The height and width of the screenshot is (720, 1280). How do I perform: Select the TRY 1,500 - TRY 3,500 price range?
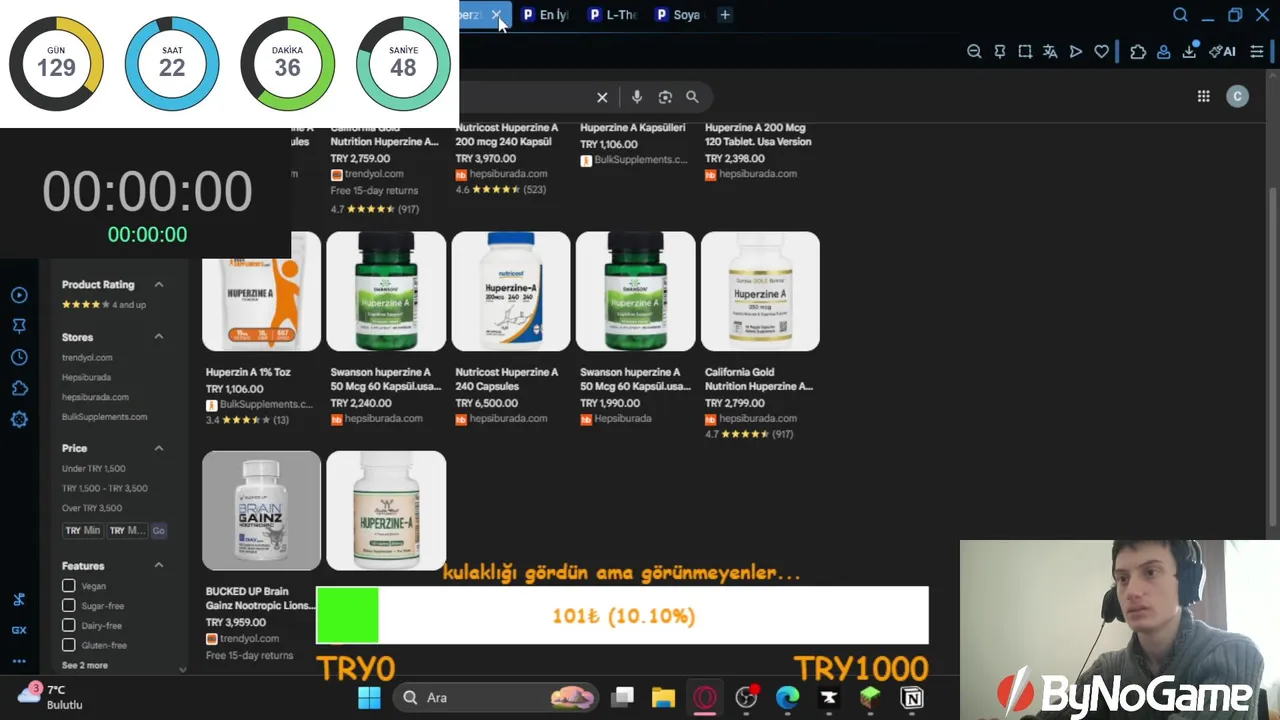[x=105, y=488]
